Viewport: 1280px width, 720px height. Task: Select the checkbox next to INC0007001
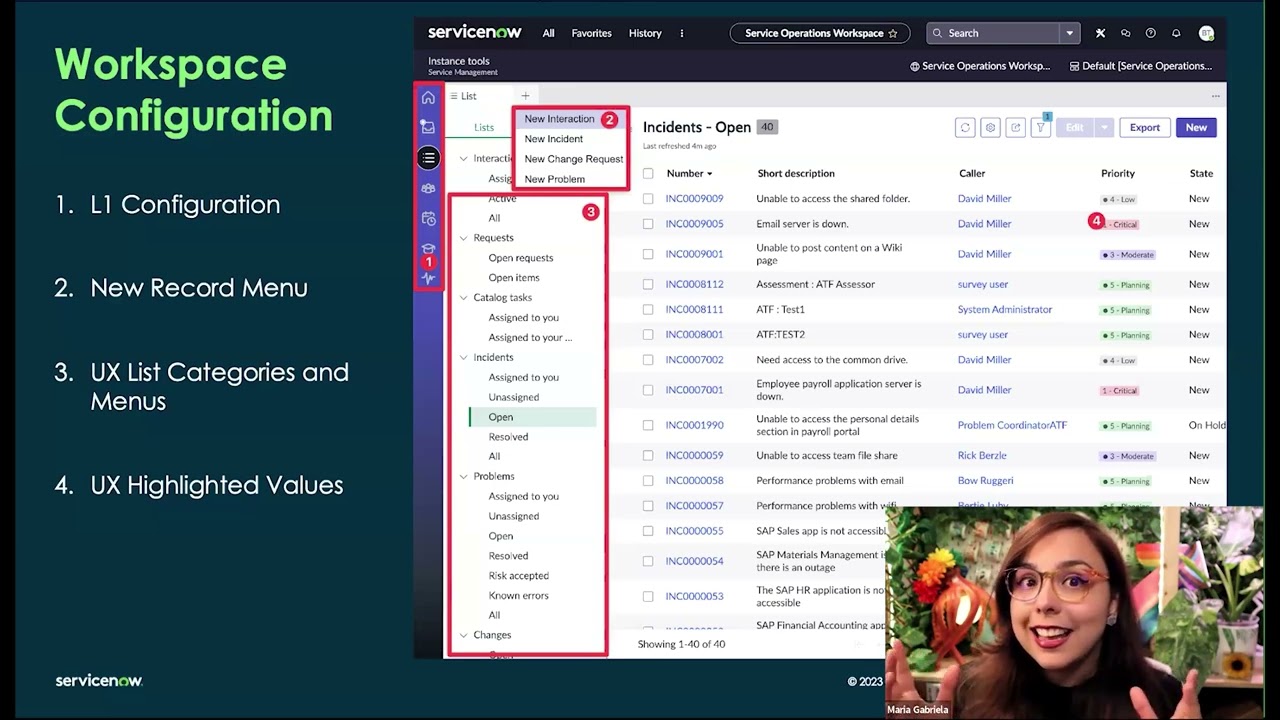648,390
